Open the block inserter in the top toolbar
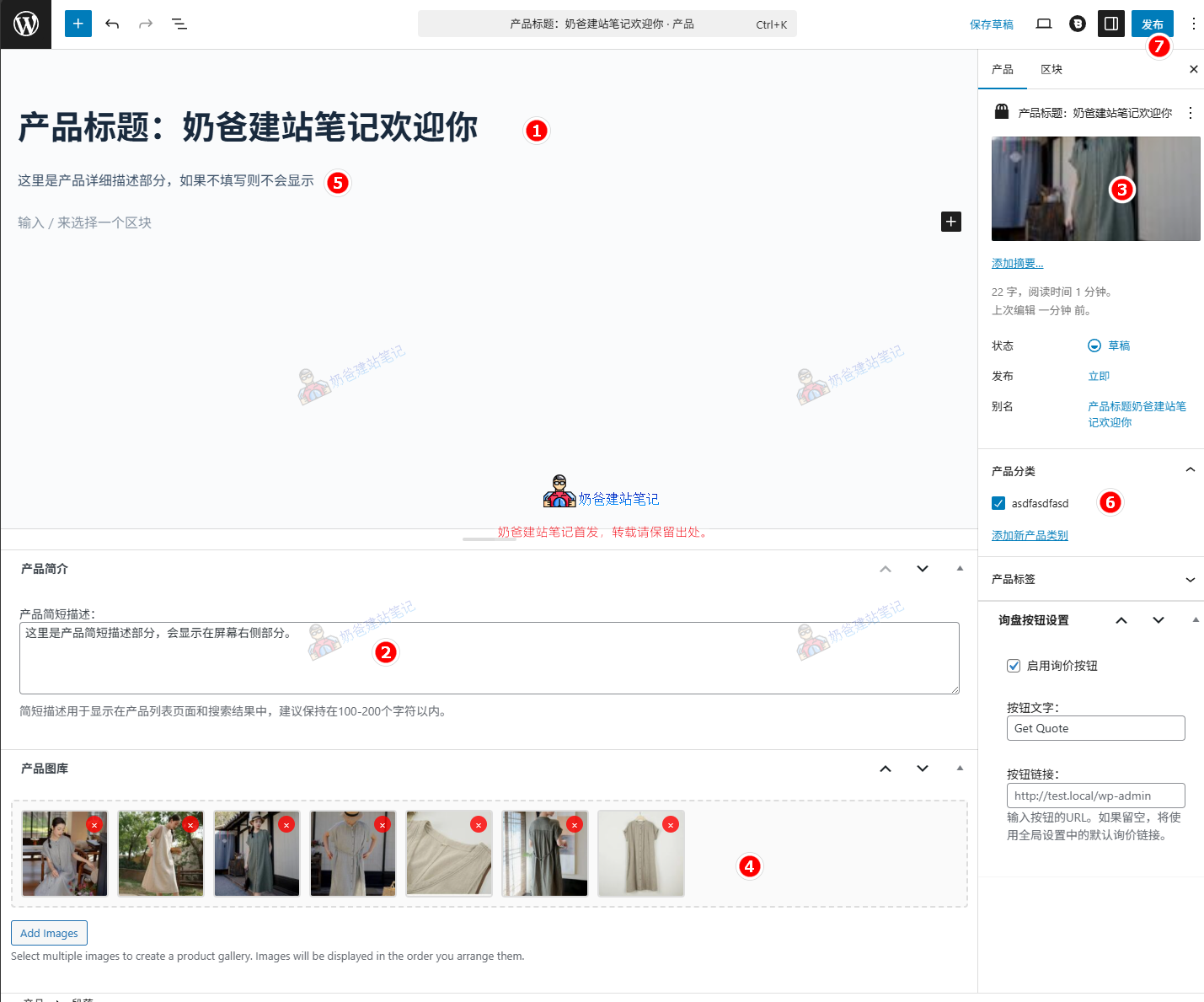This screenshot has width=1204, height=1002. tap(78, 24)
